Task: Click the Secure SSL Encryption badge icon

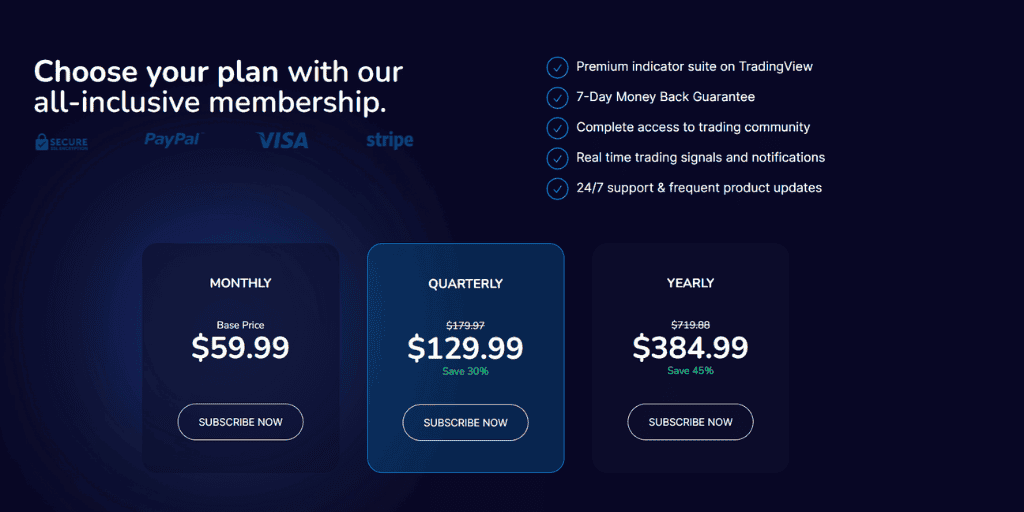Action: [61, 142]
